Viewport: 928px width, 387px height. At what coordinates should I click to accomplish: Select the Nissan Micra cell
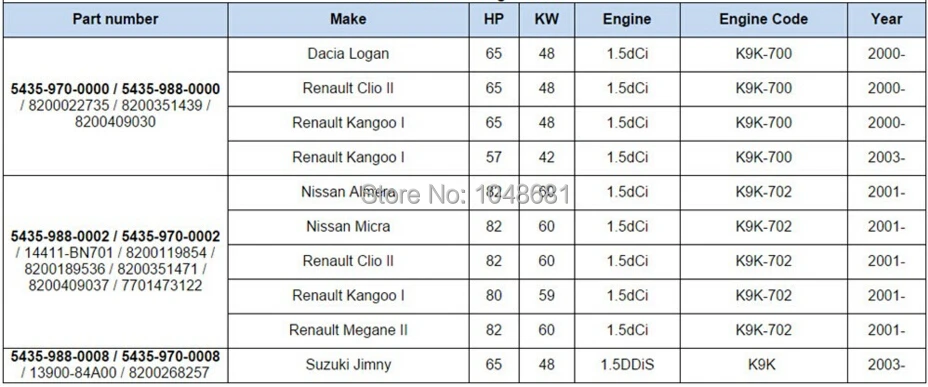click(348, 227)
